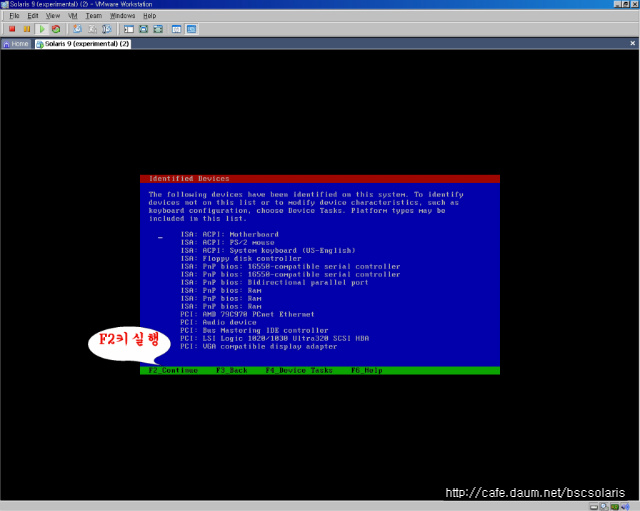Open the Windows menu
Screen dimensions: 640x511
[x=122, y=16]
